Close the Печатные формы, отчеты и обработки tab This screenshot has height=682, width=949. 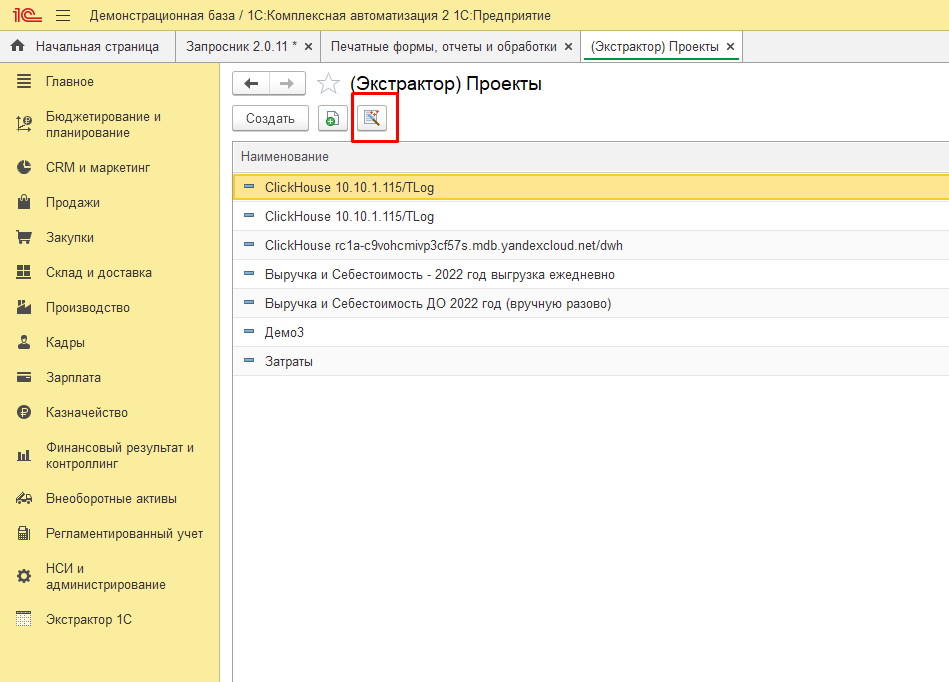(568, 46)
